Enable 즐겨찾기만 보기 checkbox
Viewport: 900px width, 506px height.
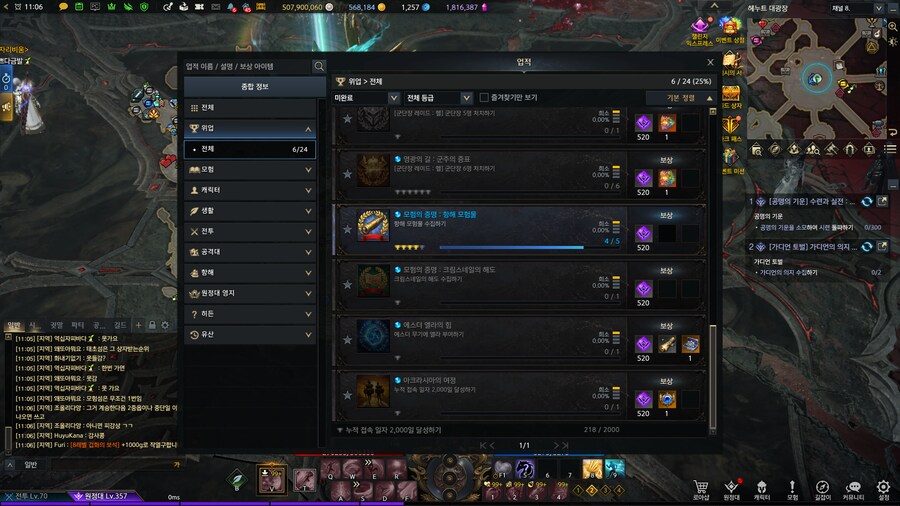pos(484,98)
